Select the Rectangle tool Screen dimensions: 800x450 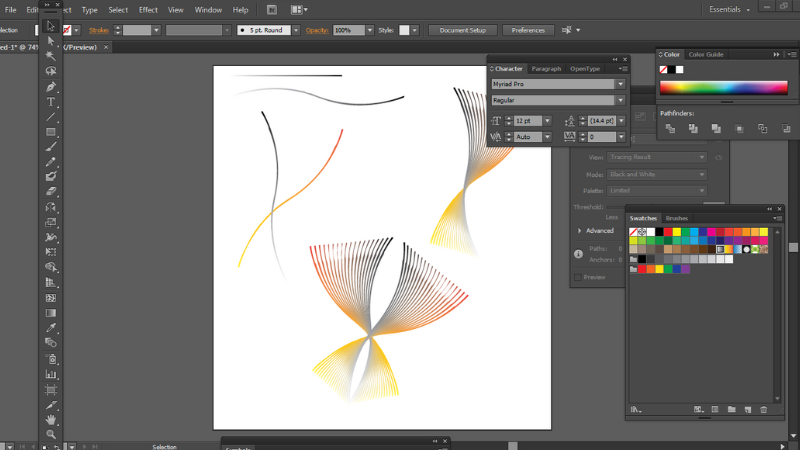point(51,132)
